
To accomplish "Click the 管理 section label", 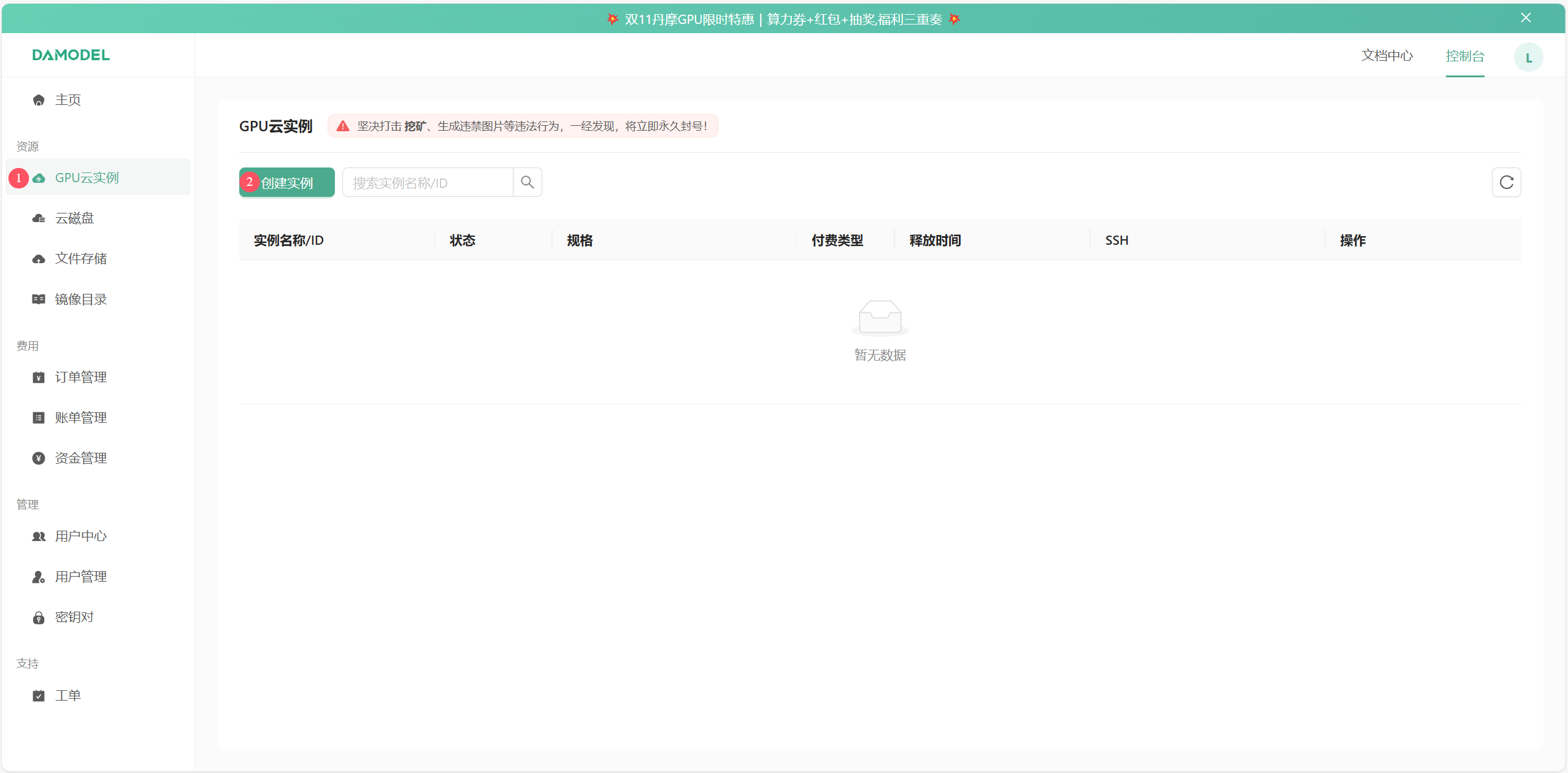I will [x=28, y=505].
